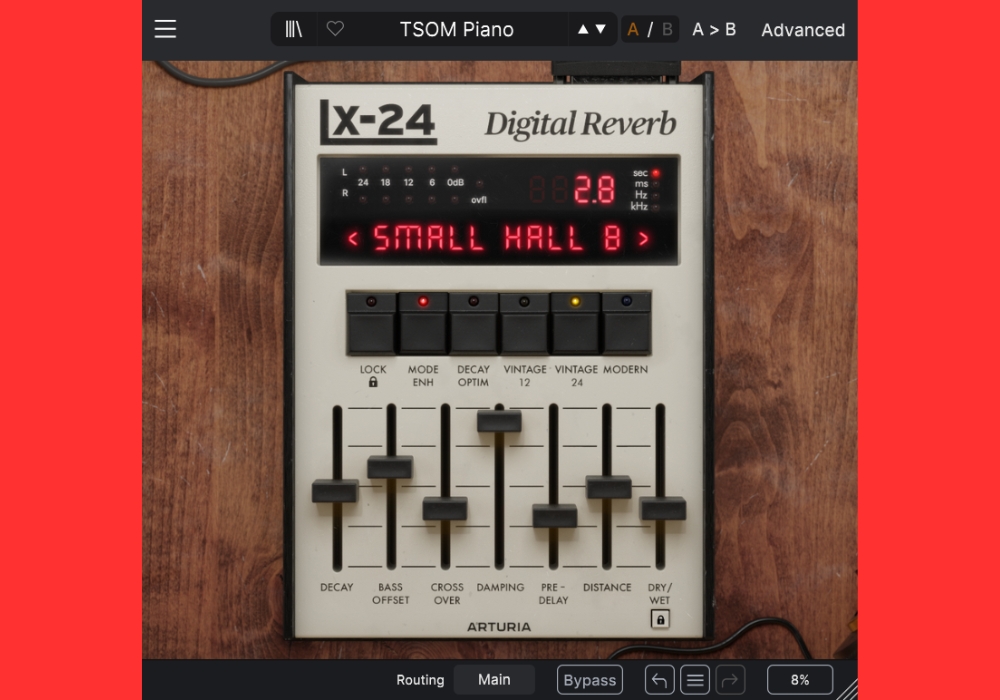Click the DAMPING fader handle

(x=499, y=421)
